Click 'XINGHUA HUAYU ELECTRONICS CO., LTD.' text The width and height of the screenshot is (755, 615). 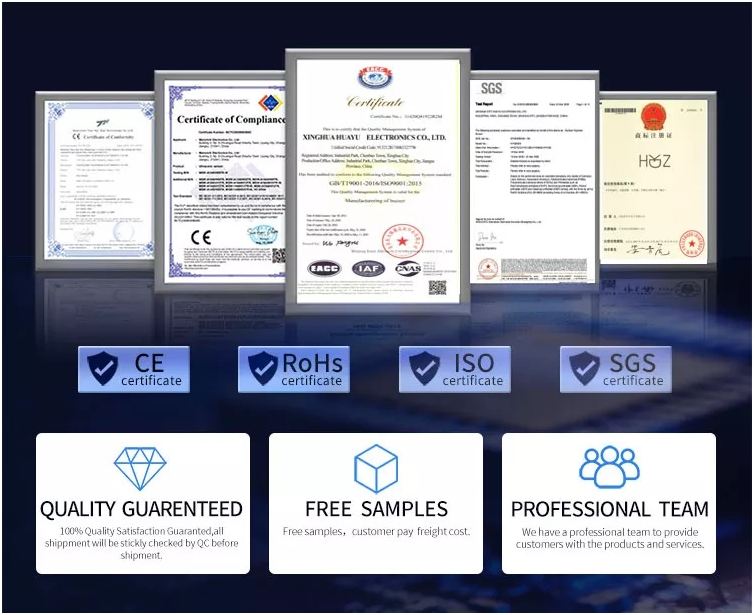click(x=374, y=138)
